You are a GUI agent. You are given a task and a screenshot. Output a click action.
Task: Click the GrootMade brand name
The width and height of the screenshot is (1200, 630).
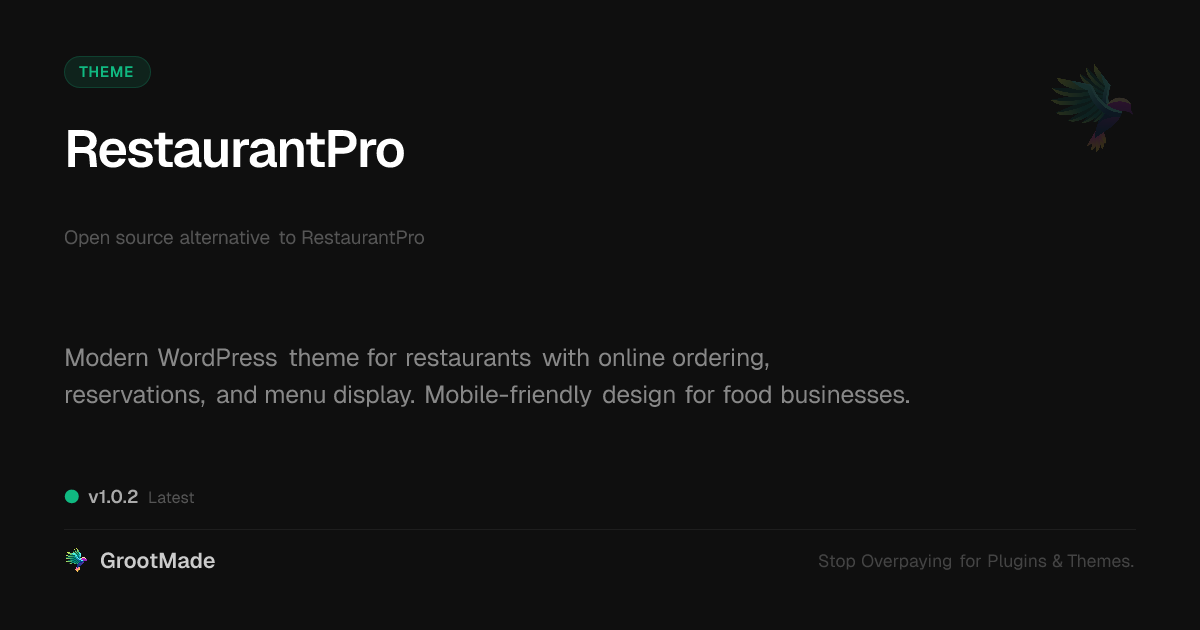click(157, 561)
